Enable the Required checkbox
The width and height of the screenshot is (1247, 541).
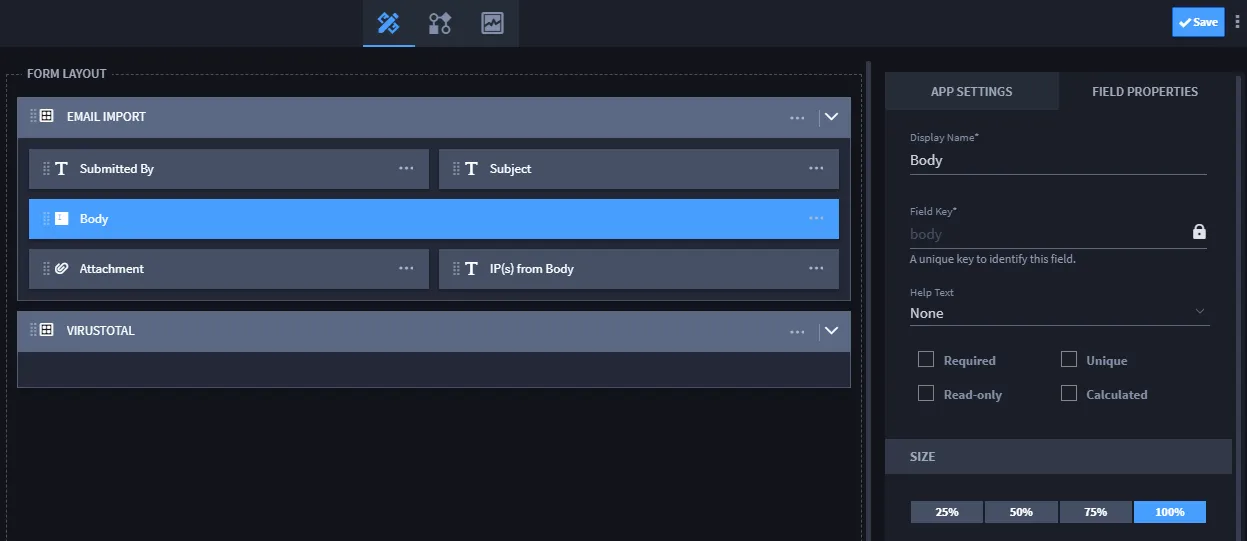(926, 359)
